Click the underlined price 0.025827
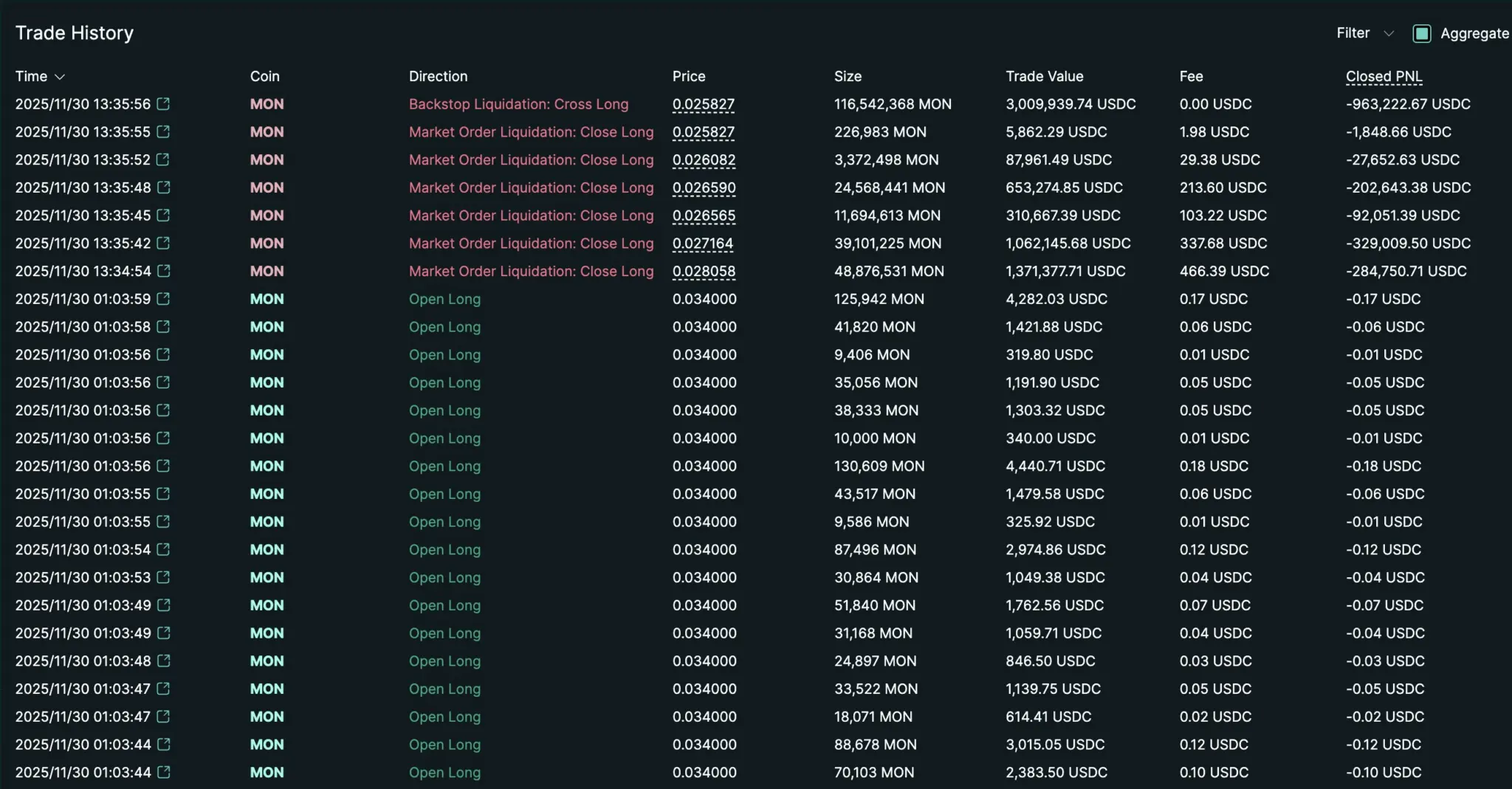 [x=703, y=104]
